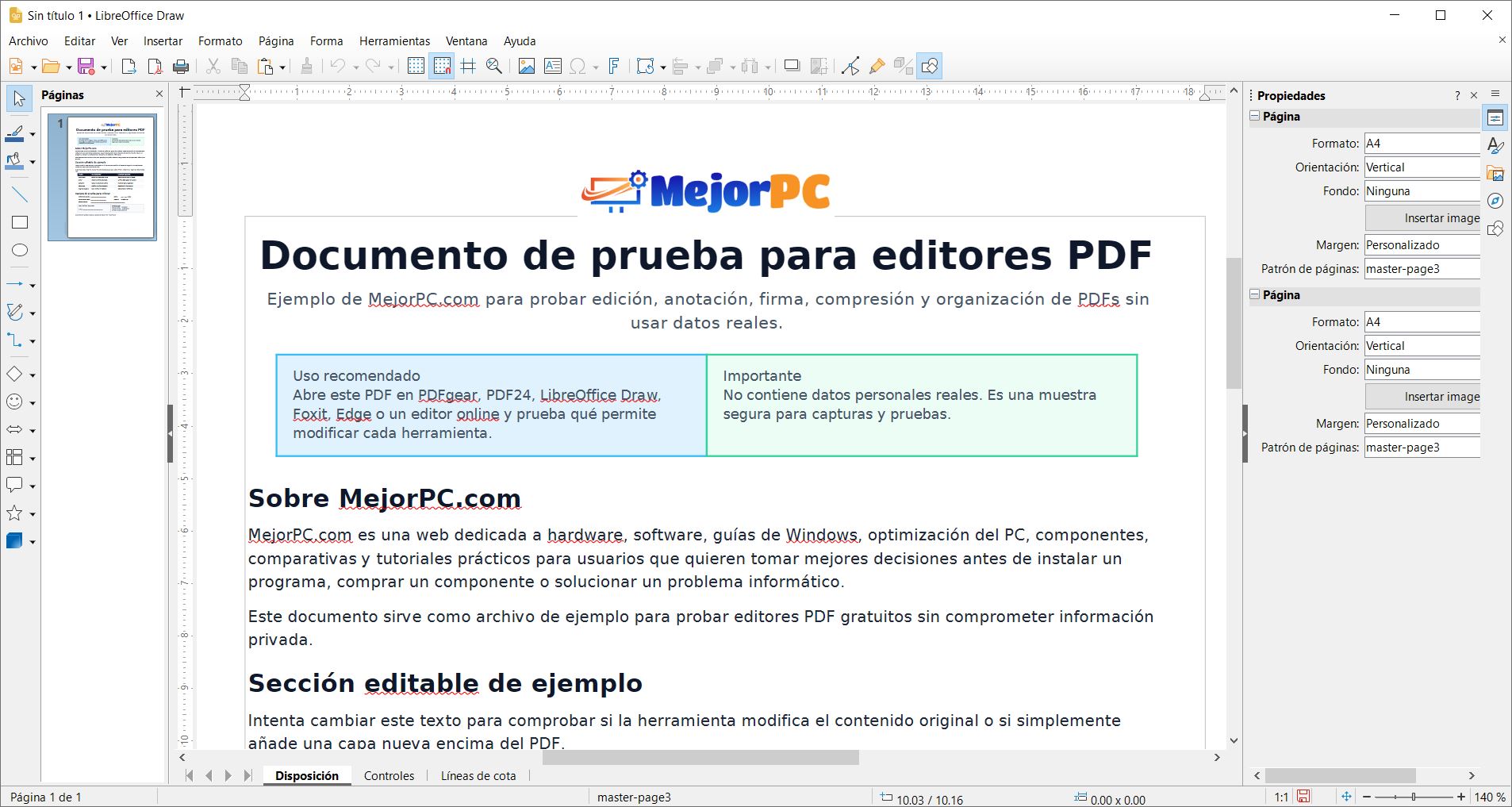The image size is (1512, 807).
Task: Click the Insert Text Box icon
Action: pos(553,67)
